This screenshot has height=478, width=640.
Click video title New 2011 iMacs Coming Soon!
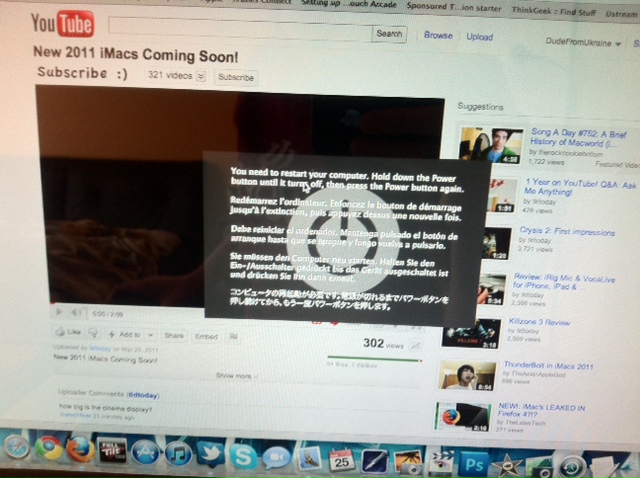[x=136, y=55]
